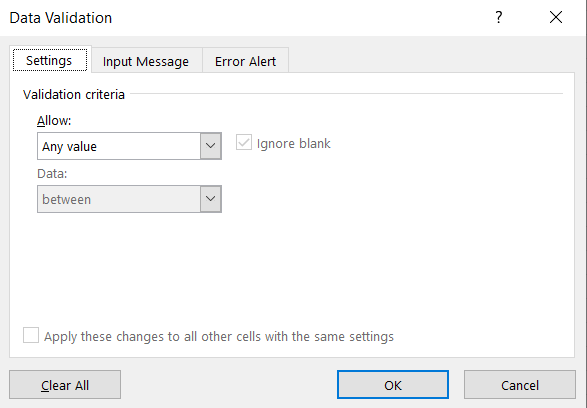587x408 pixels.
Task: Go to the Error Alert tab
Action: coord(246,61)
